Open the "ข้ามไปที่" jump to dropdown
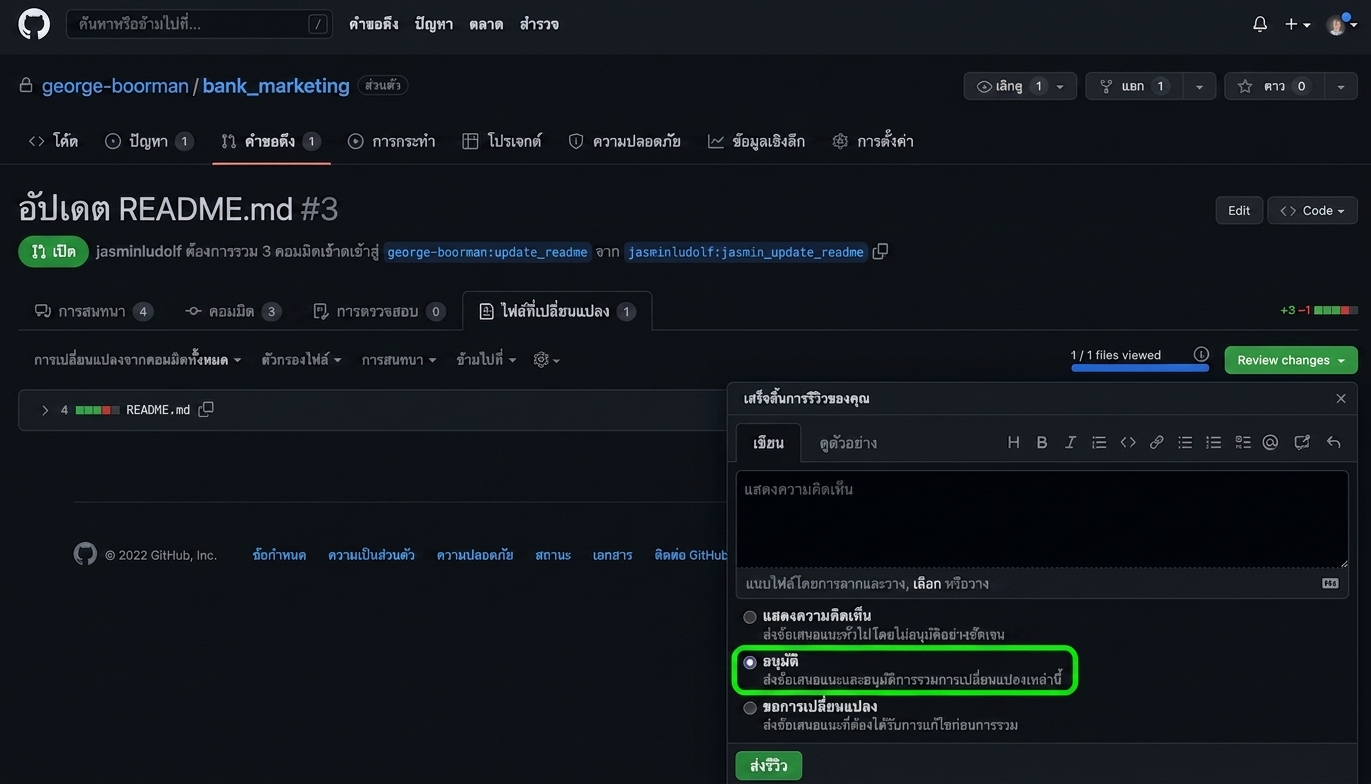Viewport: 1371px width, 784px height. point(486,360)
